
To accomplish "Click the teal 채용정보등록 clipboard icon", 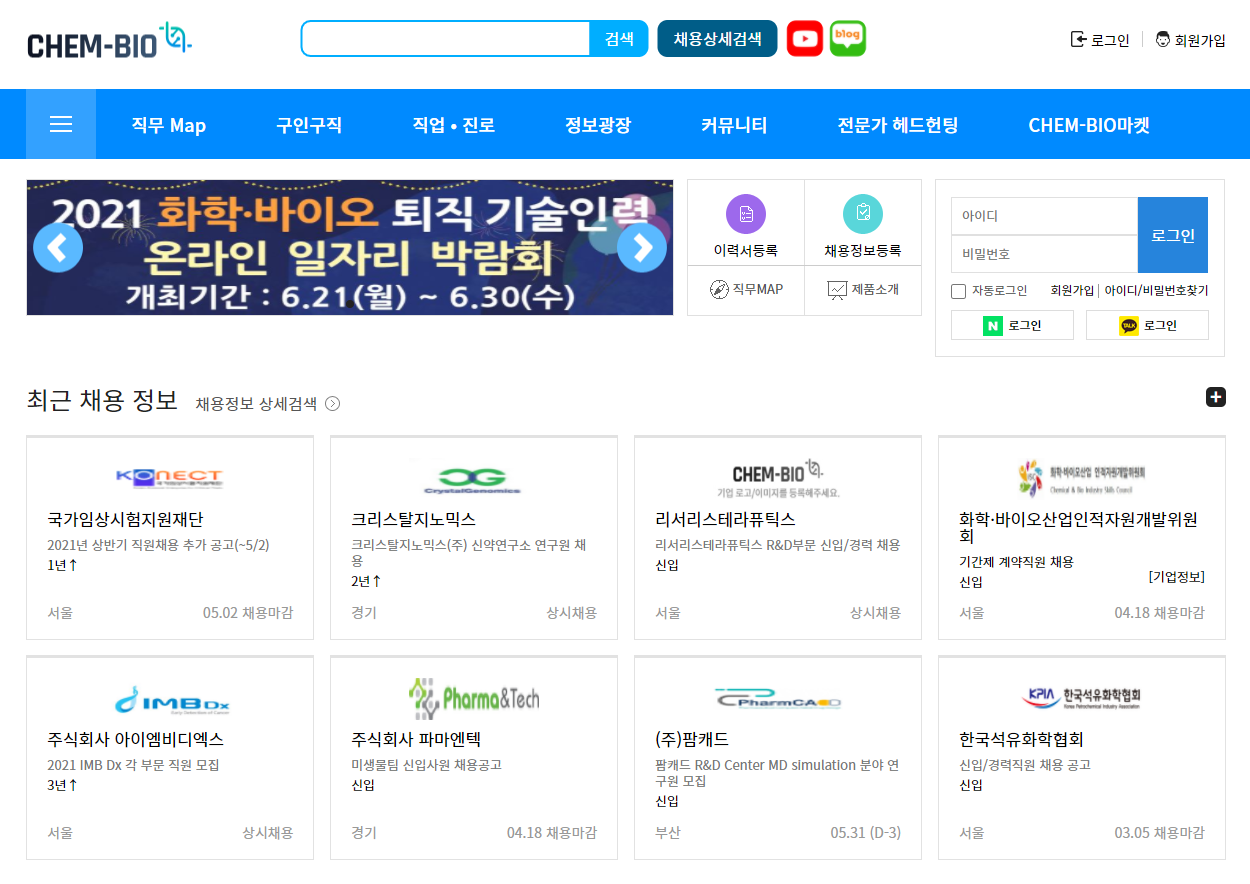I will [x=863, y=214].
